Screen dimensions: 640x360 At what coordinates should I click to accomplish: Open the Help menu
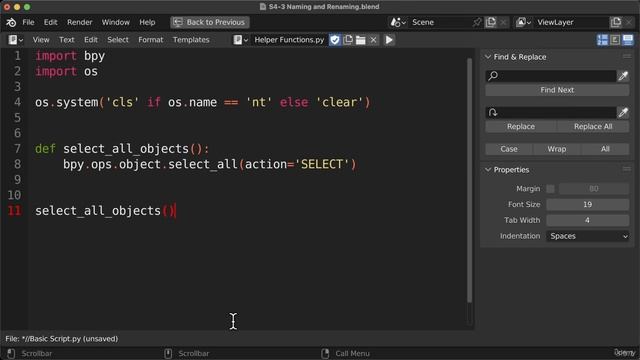click(x=147, y=22)
